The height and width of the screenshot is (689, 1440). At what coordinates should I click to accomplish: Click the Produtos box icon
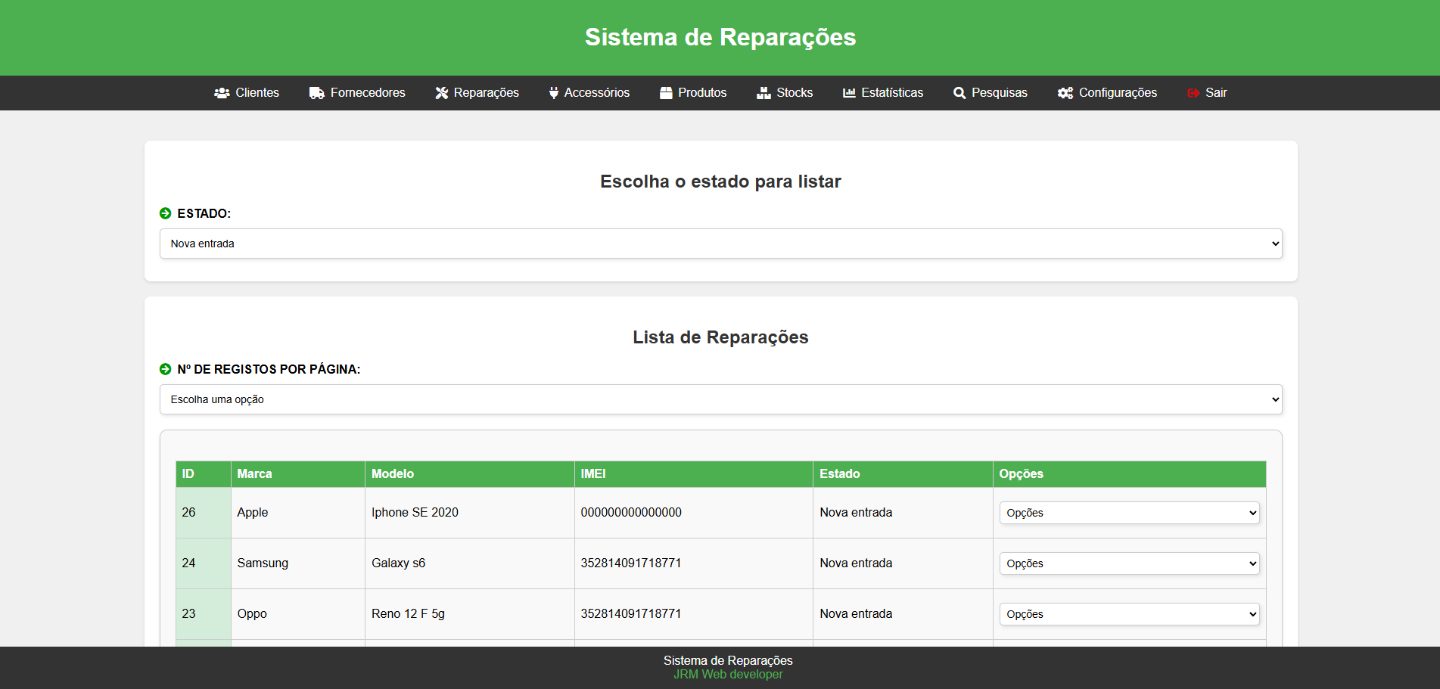click(666, 93)
